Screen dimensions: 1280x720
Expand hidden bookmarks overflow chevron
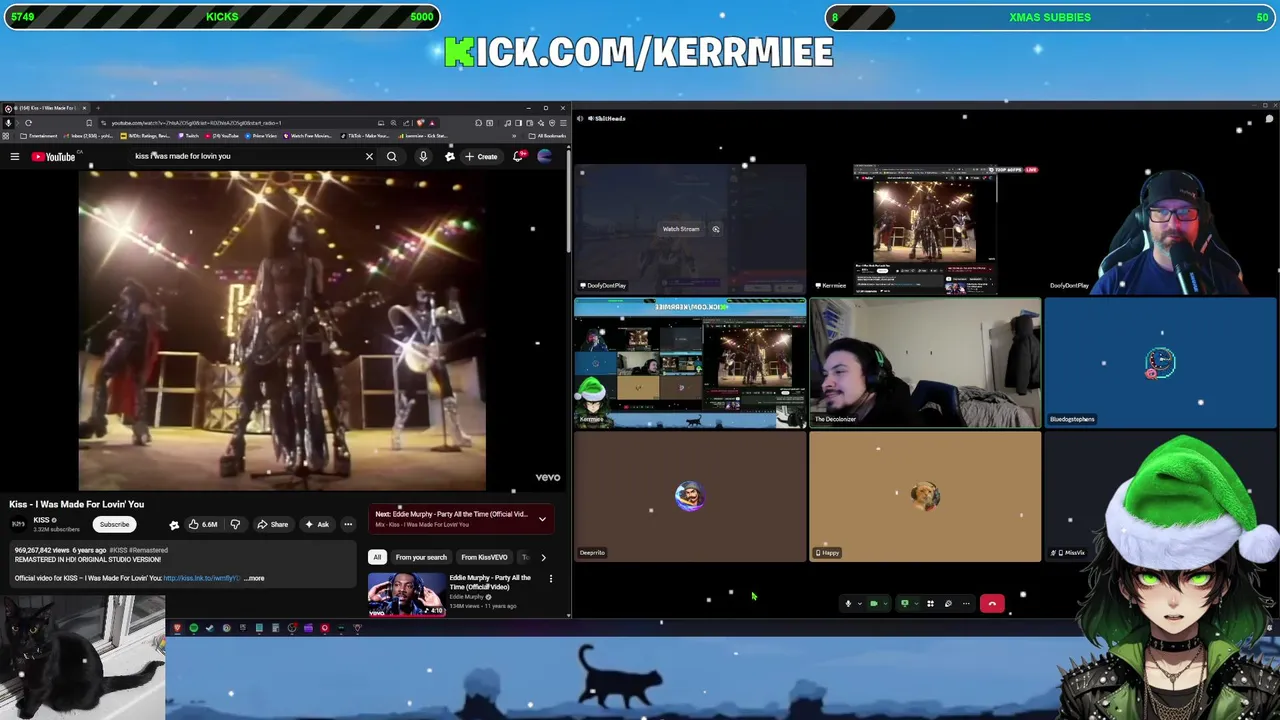[514, 136]
